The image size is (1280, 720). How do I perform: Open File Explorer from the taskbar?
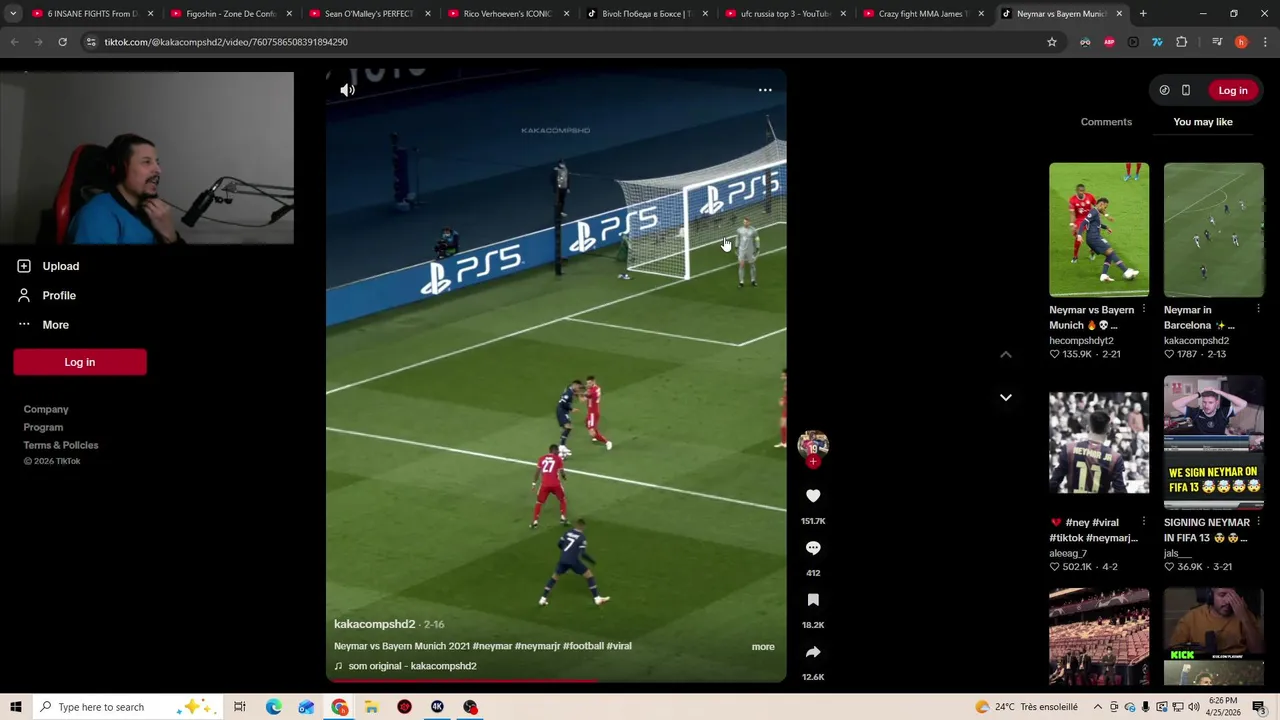pyautogui.click(x=371, y=707)
